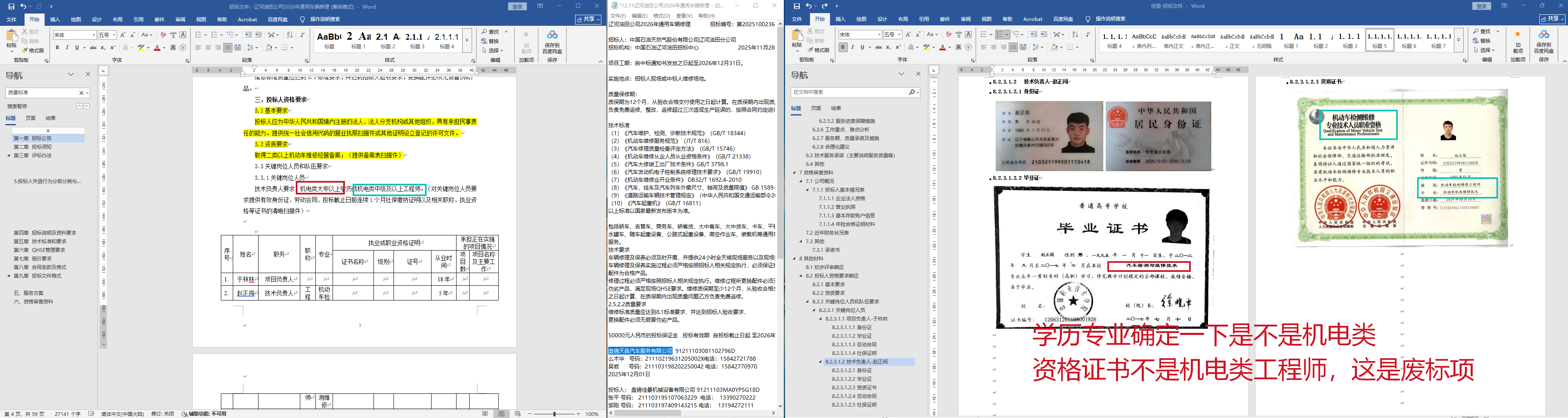The height and width of the screenshot is (418, 1568).
Task: Apply yellow highlight color in 招标文件 Word
Action: pos(141,47)
